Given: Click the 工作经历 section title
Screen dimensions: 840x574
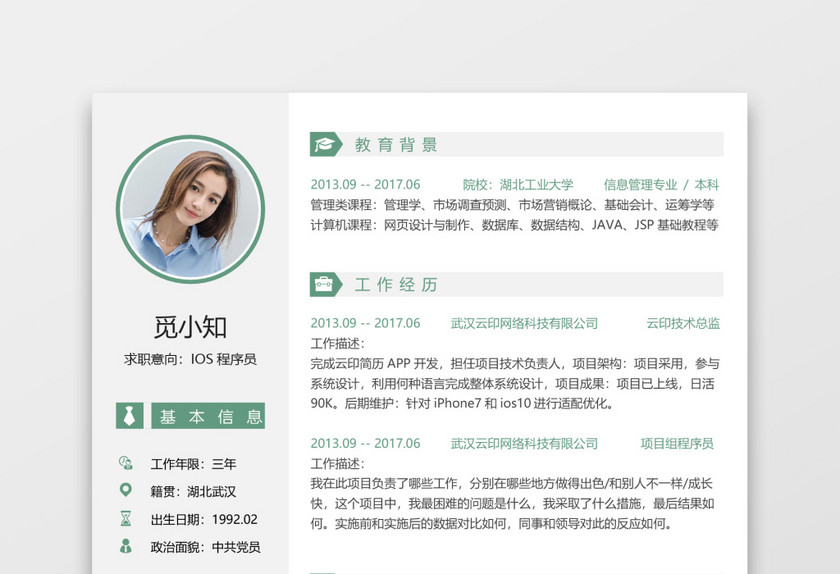Looking at the screenshot, I should 396,285.
